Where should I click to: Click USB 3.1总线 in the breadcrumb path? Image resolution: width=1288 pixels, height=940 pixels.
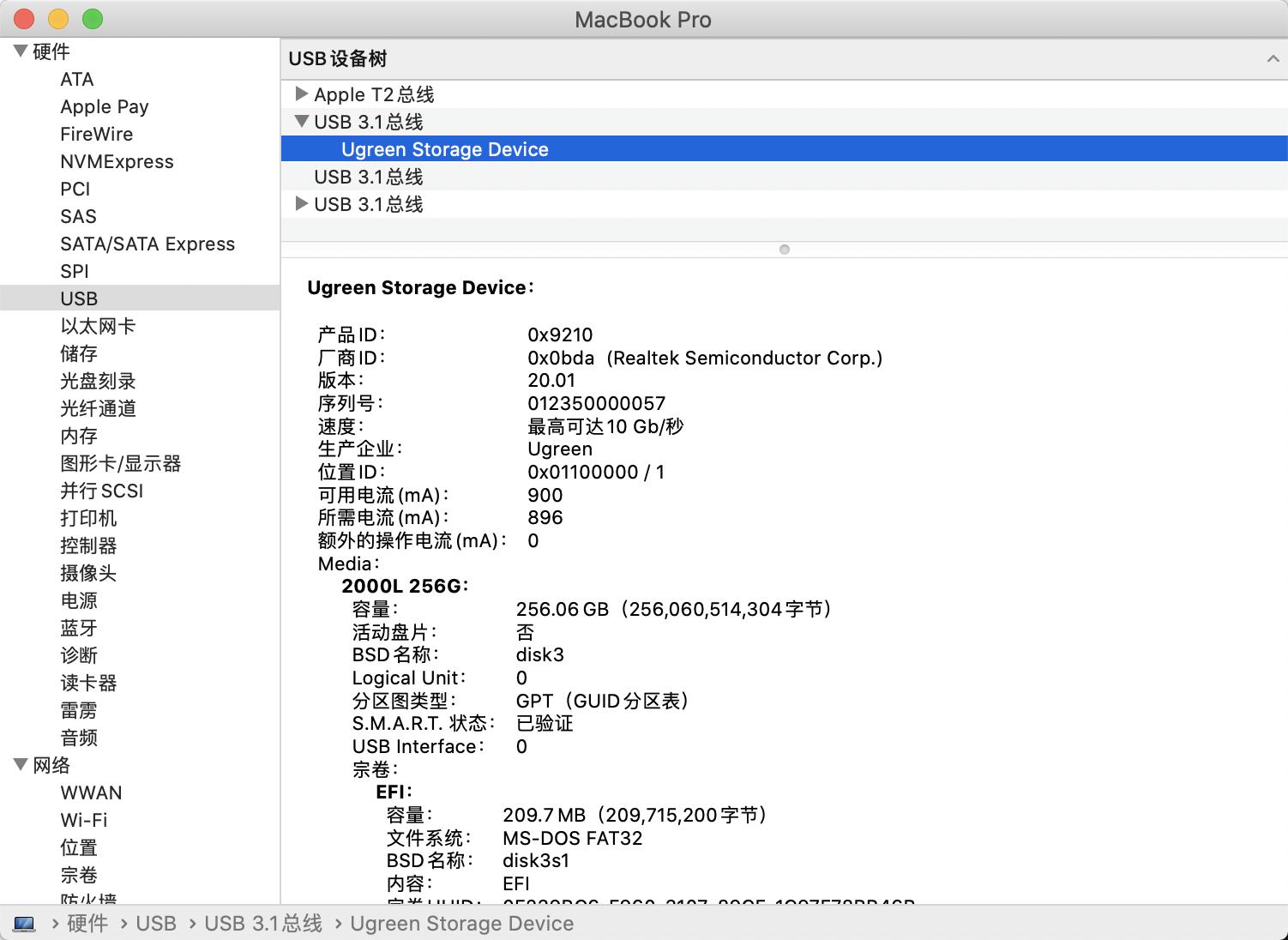(x=262, y=923)
